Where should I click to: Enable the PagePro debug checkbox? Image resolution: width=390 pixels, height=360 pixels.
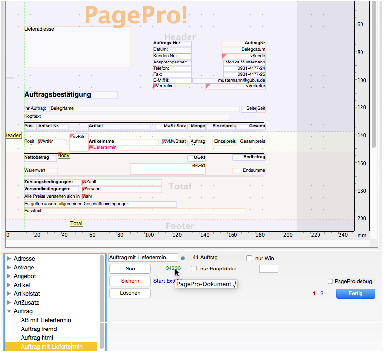pos(330,281)
